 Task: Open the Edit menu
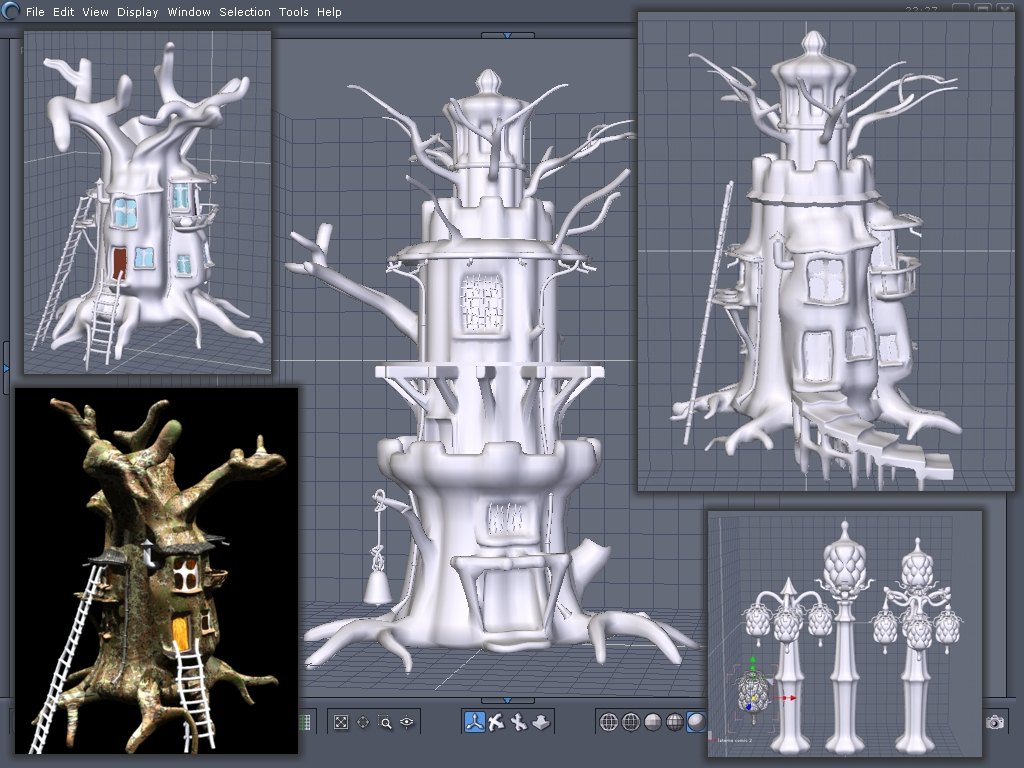63,12
